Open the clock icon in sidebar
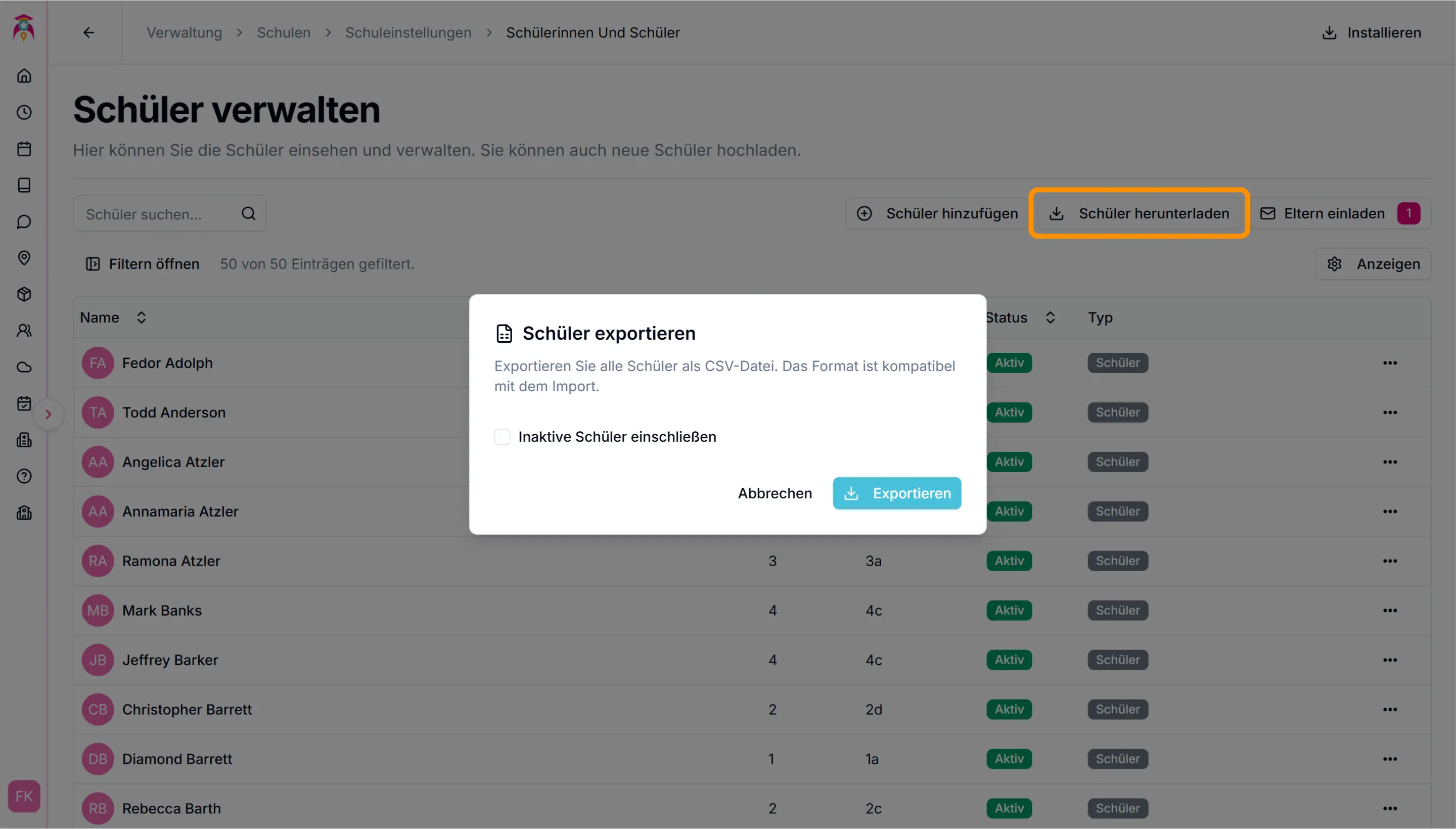Image resolution: width=1456 pixels, height=829 pixels. point(24,112)
